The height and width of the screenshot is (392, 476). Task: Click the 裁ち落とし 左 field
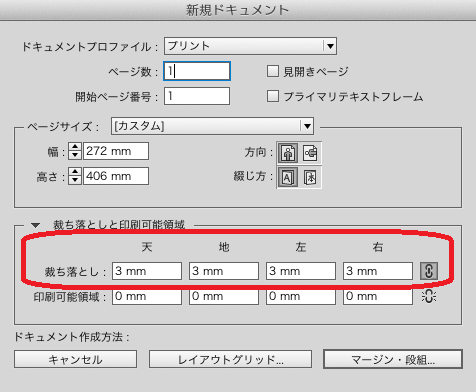301,271
